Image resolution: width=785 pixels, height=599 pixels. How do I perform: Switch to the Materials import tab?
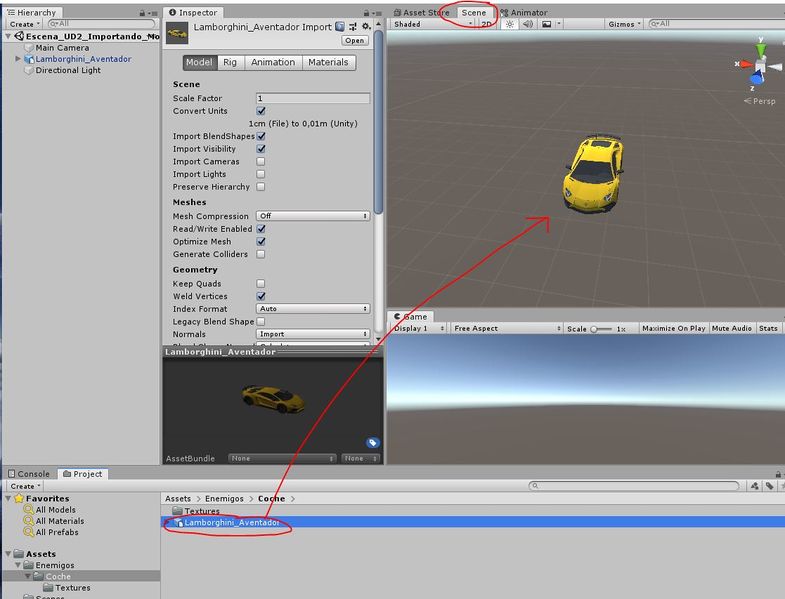(x=328, y=62)
